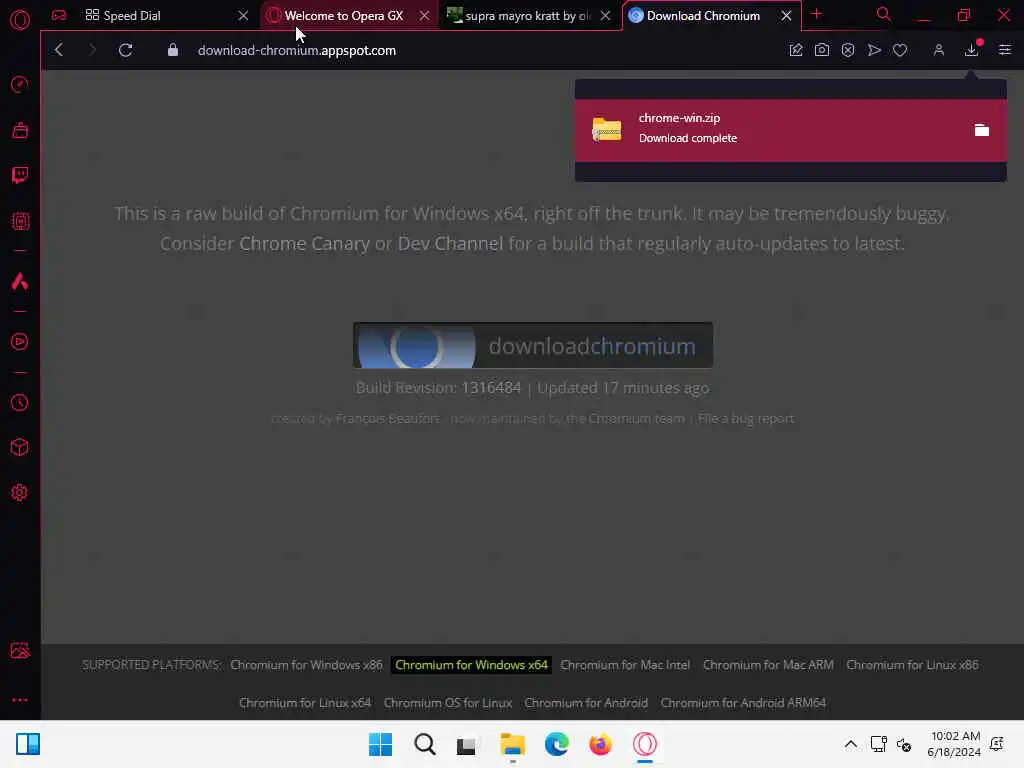Open the GX Corner gamepad icon

[x=59, y=15]
